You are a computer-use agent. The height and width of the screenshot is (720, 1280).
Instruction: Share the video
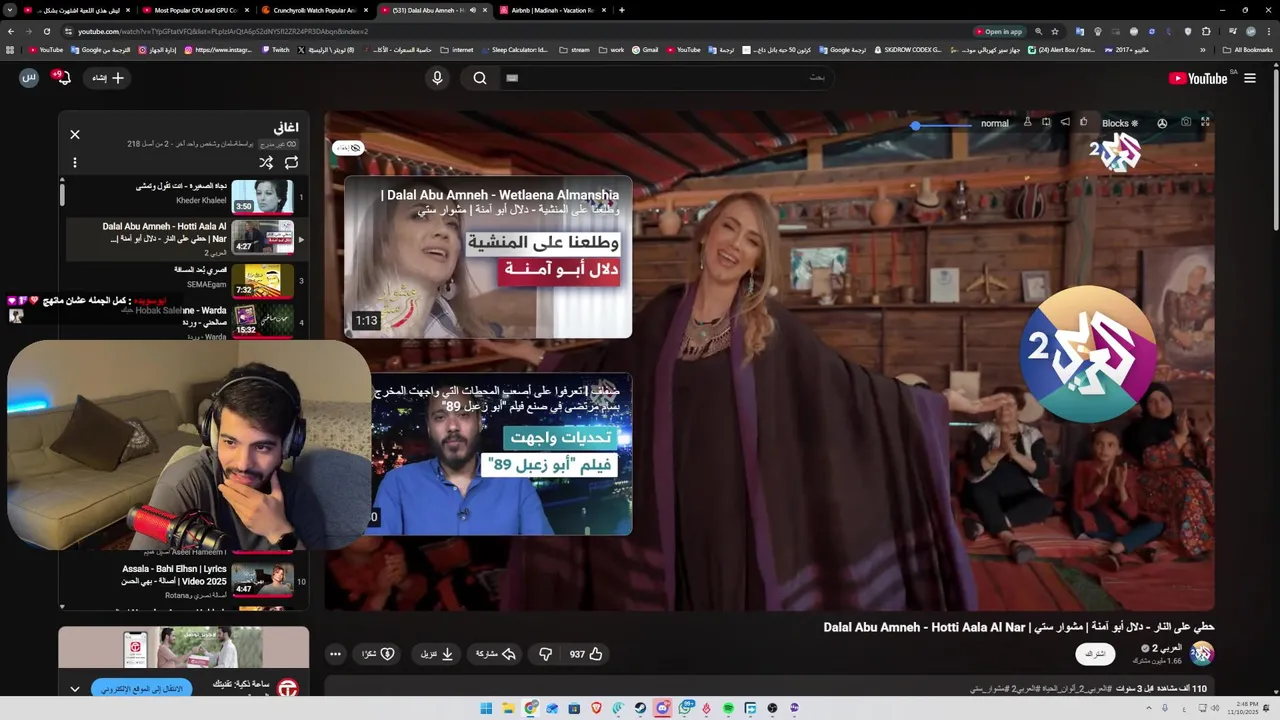click(495, 654)
